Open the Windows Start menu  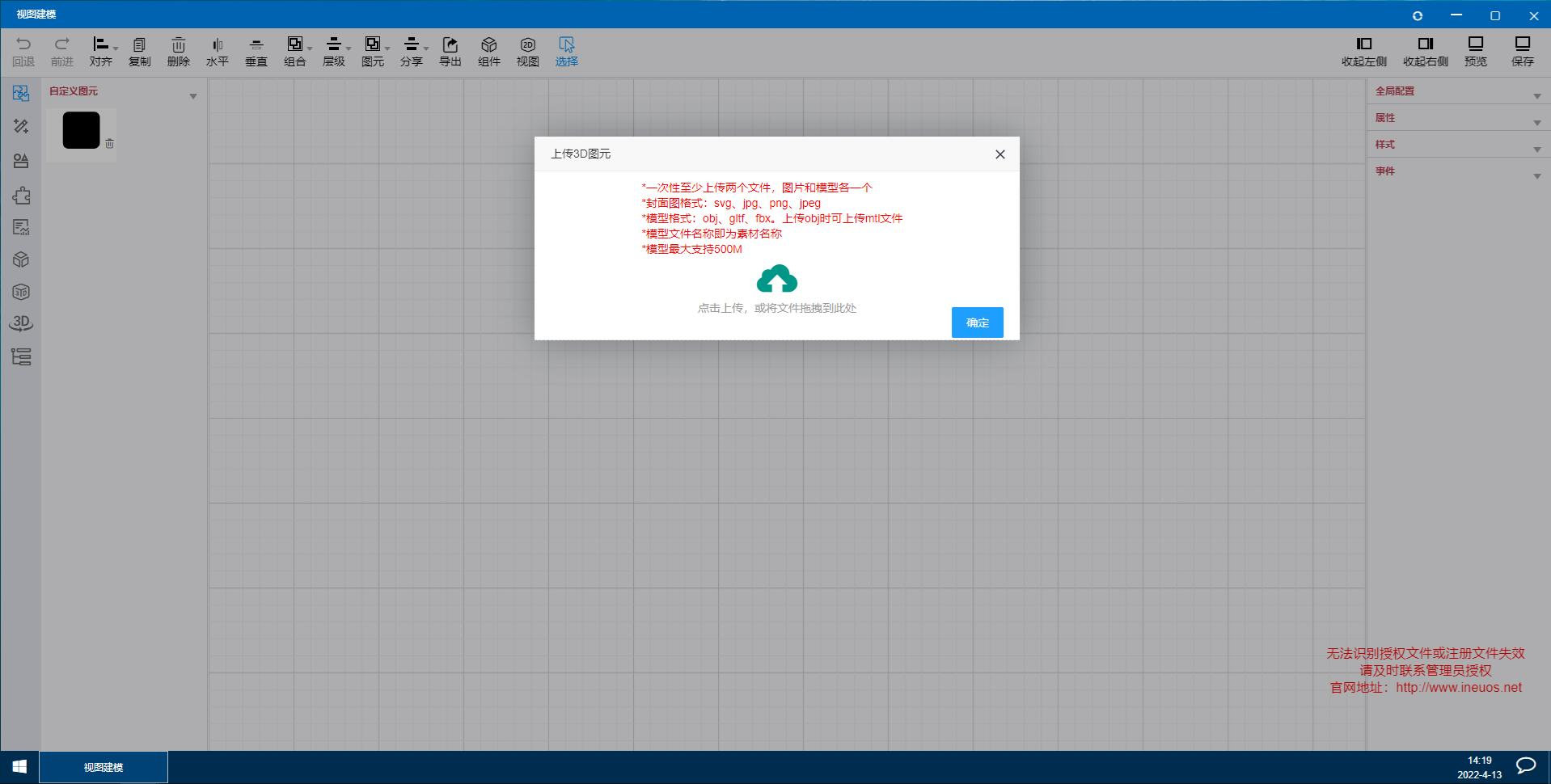[x=19, y=766]
